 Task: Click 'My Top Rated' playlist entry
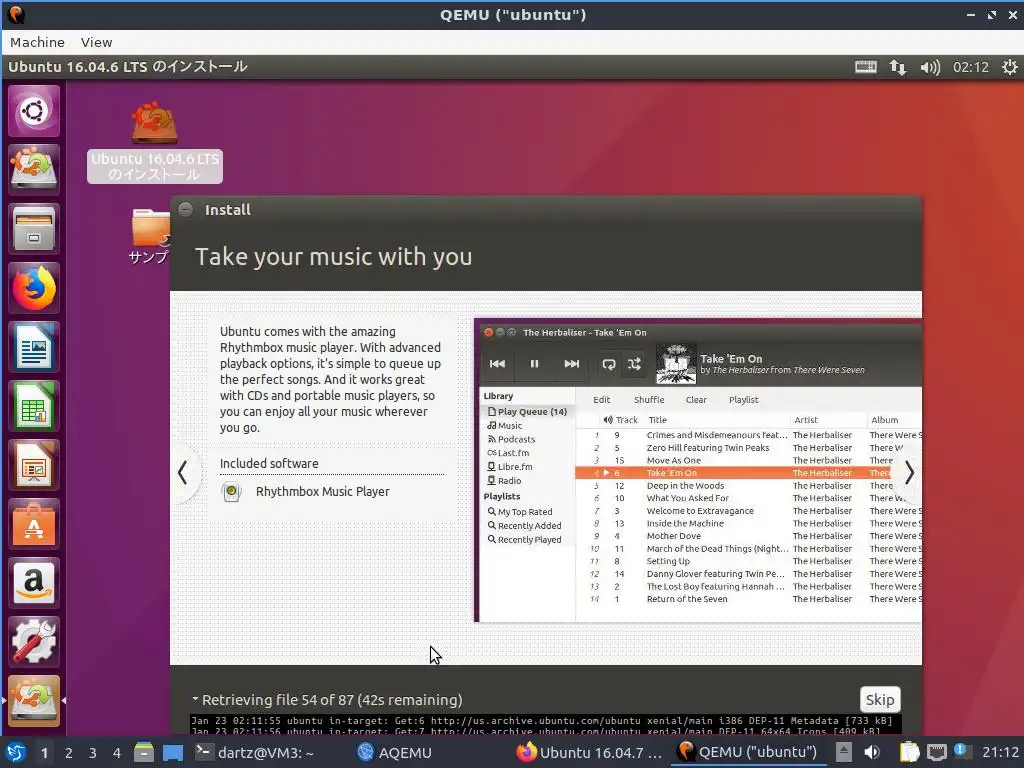[x=520, y=512]
